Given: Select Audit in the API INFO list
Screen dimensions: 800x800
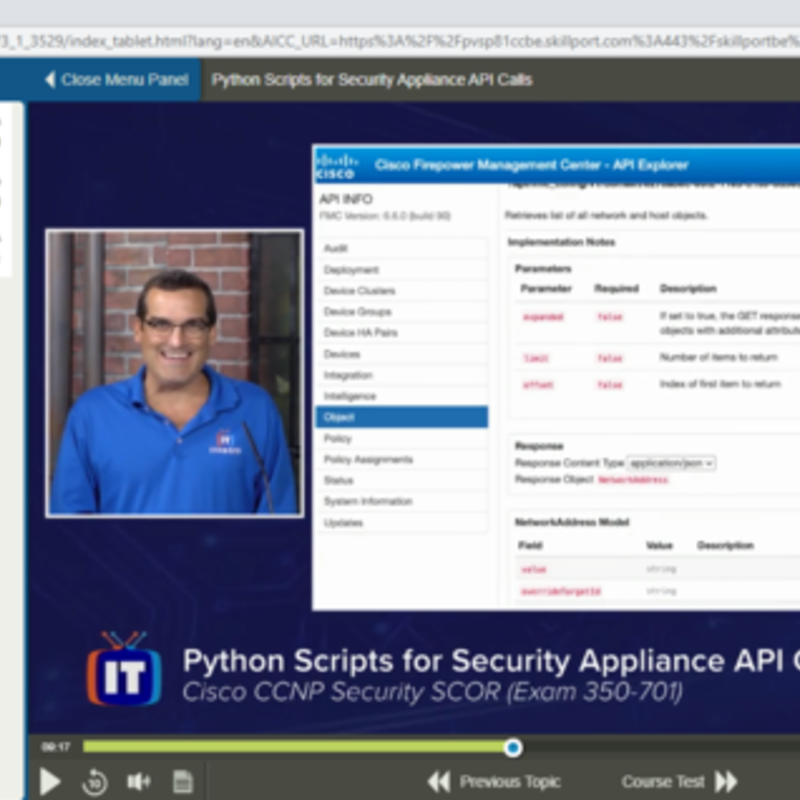Looking at the screenshot, I should [x=402, y=248].
